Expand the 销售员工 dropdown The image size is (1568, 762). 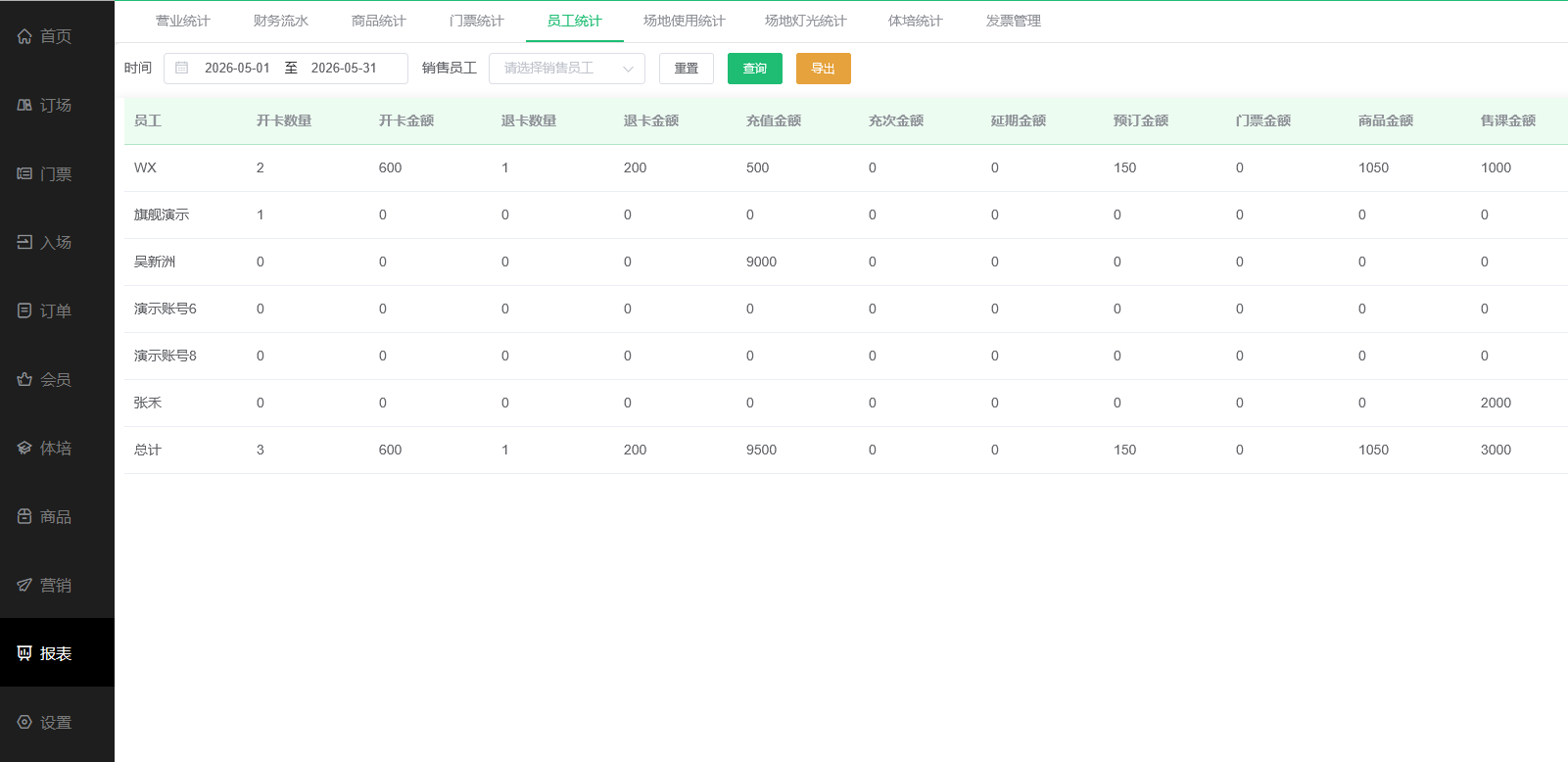(x=567, y=69)
